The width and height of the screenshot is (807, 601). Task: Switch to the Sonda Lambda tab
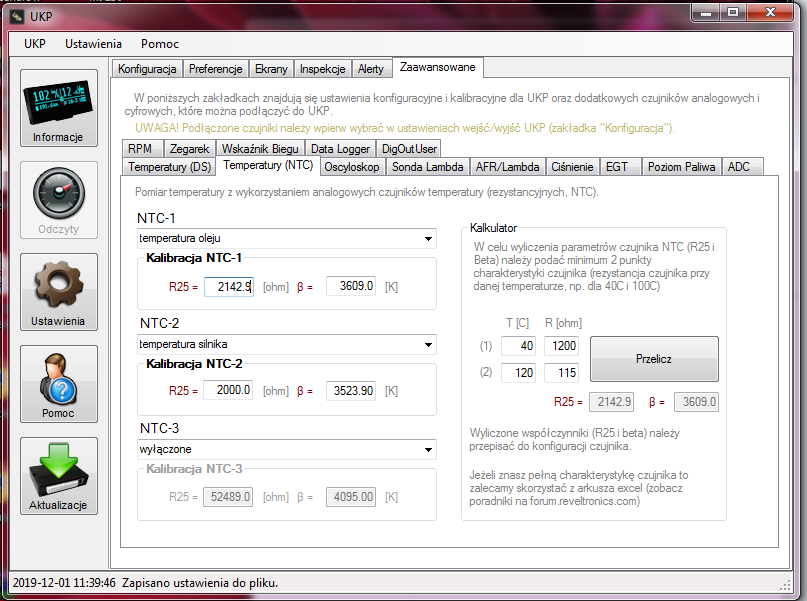point(427,167)
